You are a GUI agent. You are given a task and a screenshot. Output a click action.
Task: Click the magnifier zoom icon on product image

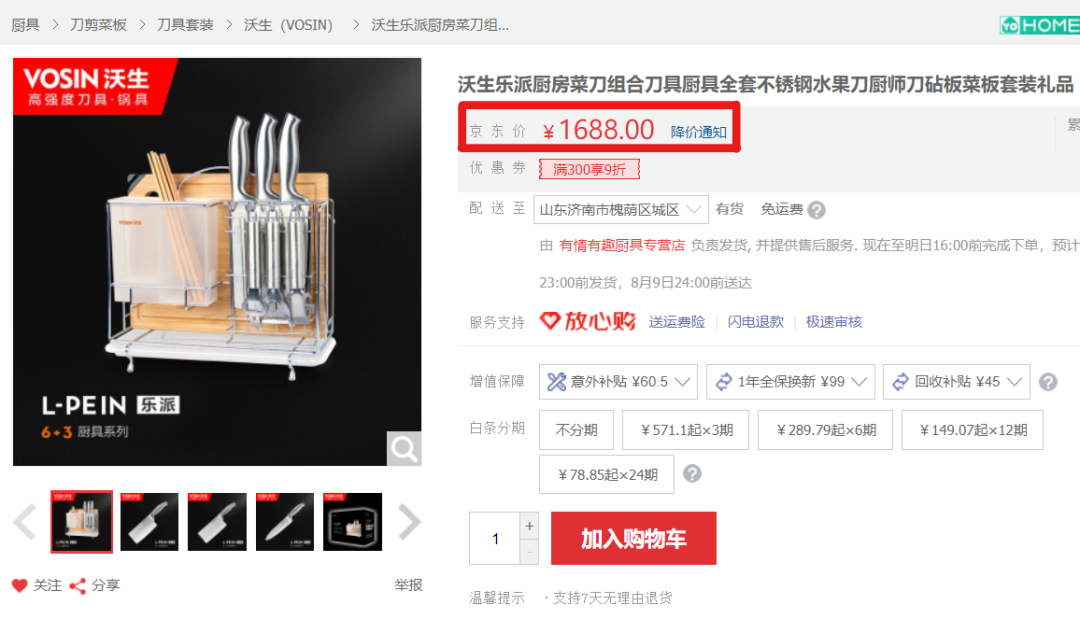(404, 449)
